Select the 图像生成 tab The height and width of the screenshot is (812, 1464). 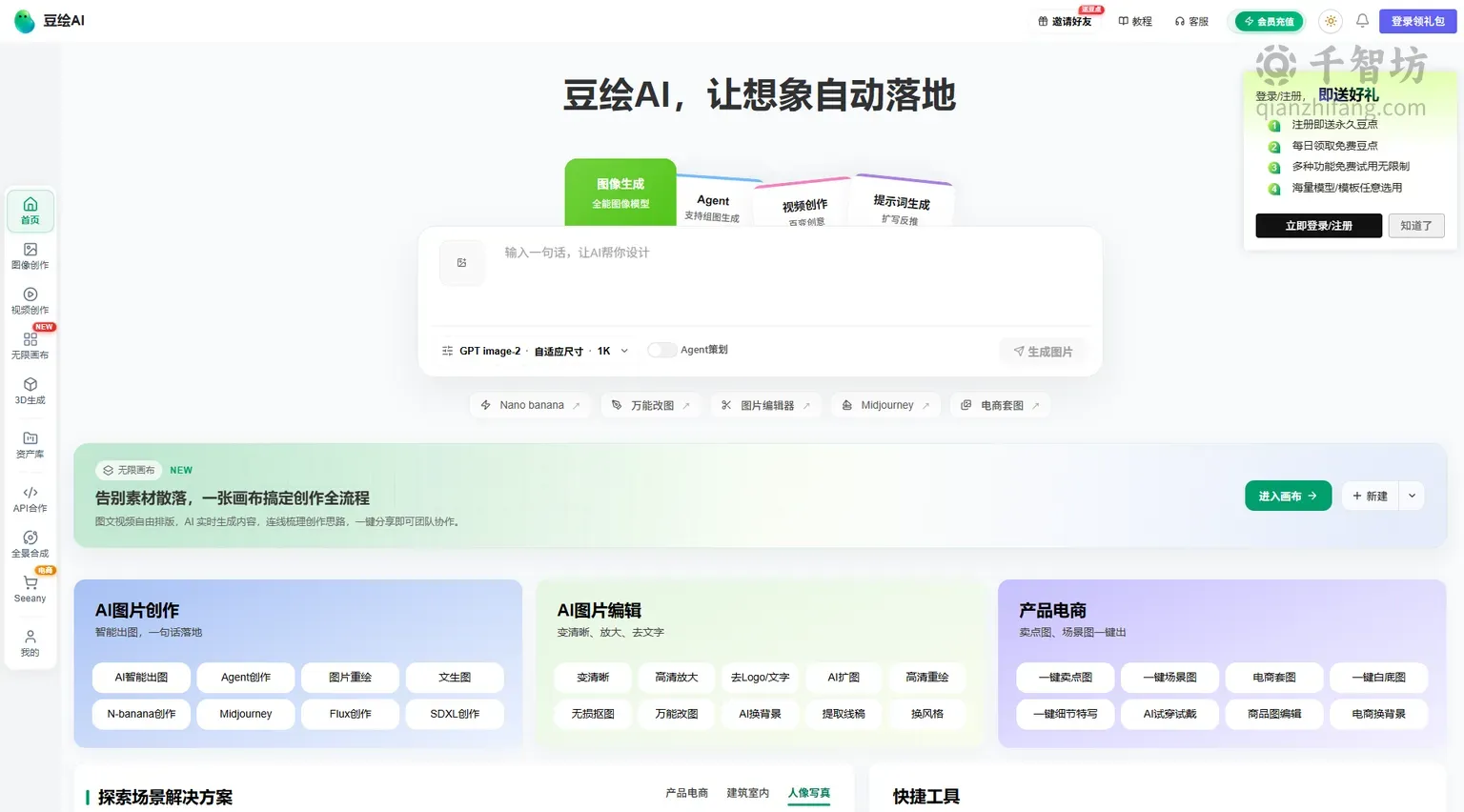[620, 193]
